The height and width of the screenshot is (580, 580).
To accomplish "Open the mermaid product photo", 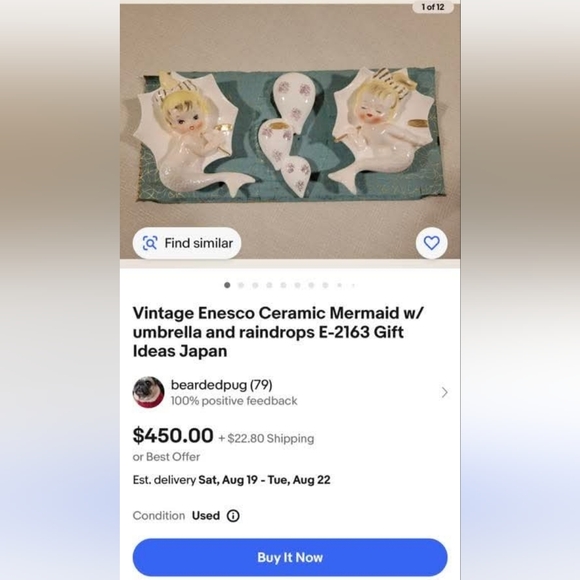I will coord(290,131).
